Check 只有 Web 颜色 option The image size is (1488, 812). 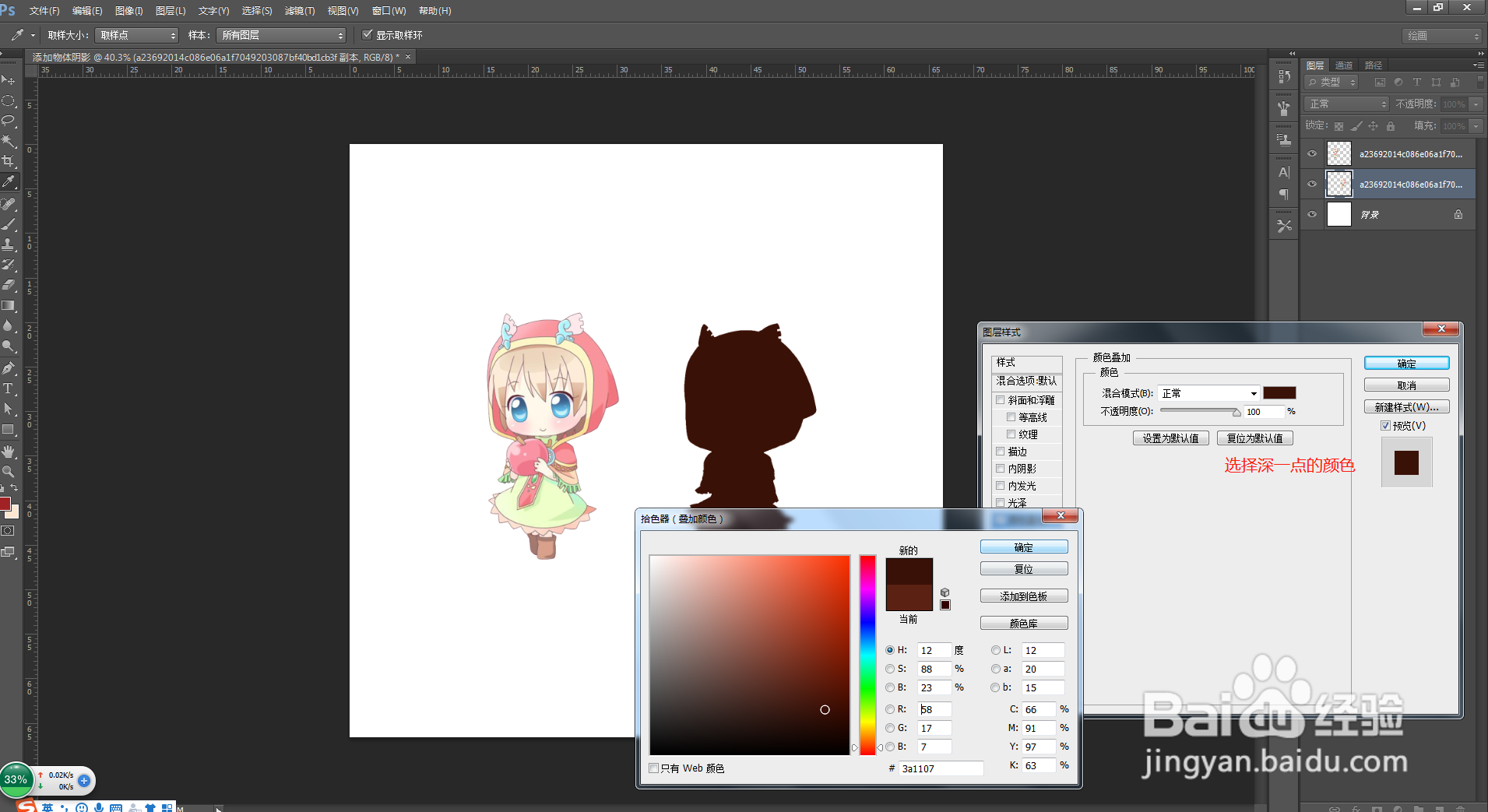pyautogui.click(x=654, y=768)
